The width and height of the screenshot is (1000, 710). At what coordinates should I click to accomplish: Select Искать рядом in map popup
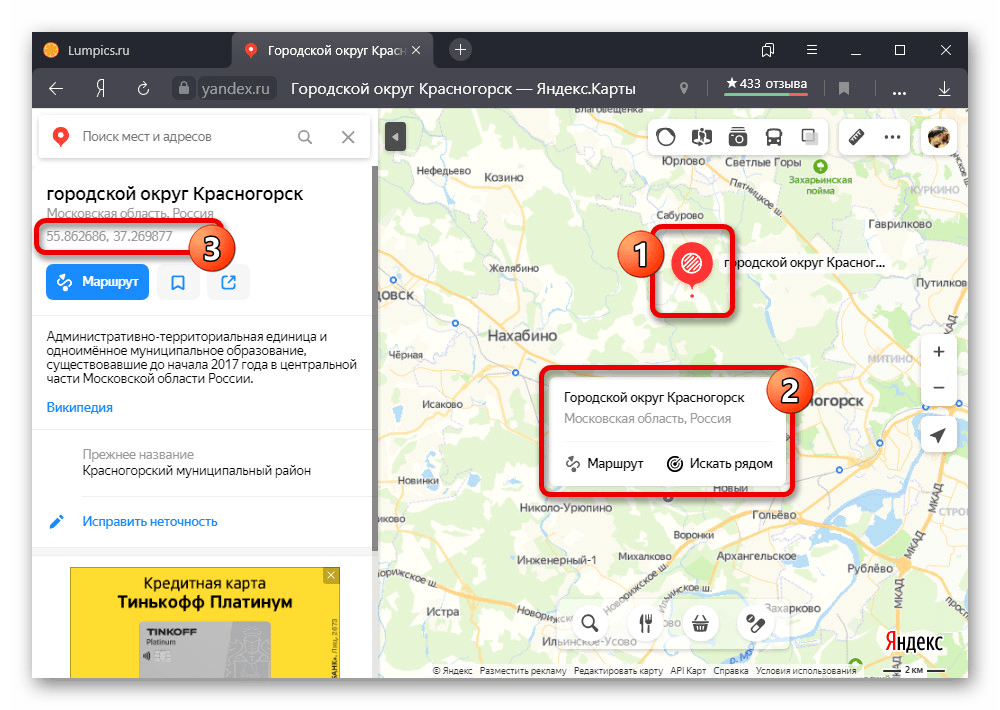[x=719, y=464]
